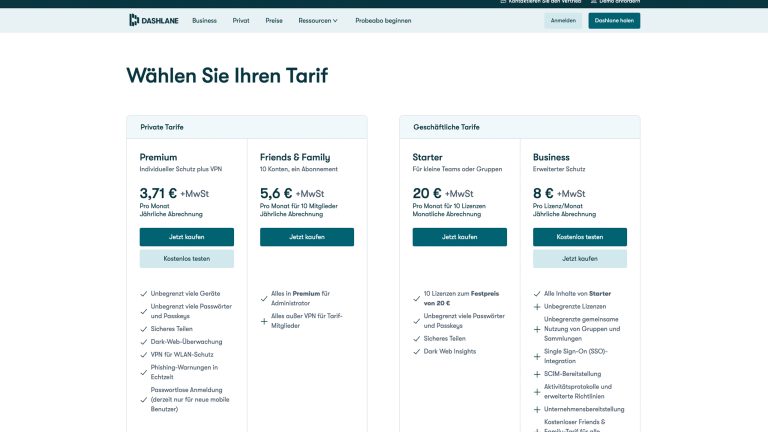Click the checkmark icon next to Dark-Web-Überwachung
The height and width of the screenshot is (432, 768).
point(144,341)
